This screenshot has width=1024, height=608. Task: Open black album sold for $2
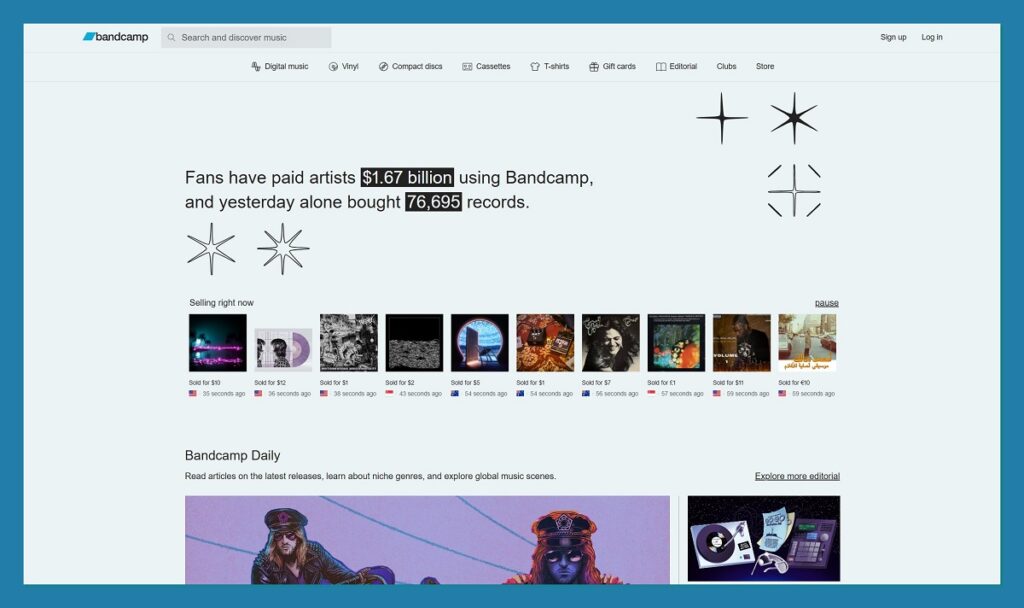click(414, 343)
